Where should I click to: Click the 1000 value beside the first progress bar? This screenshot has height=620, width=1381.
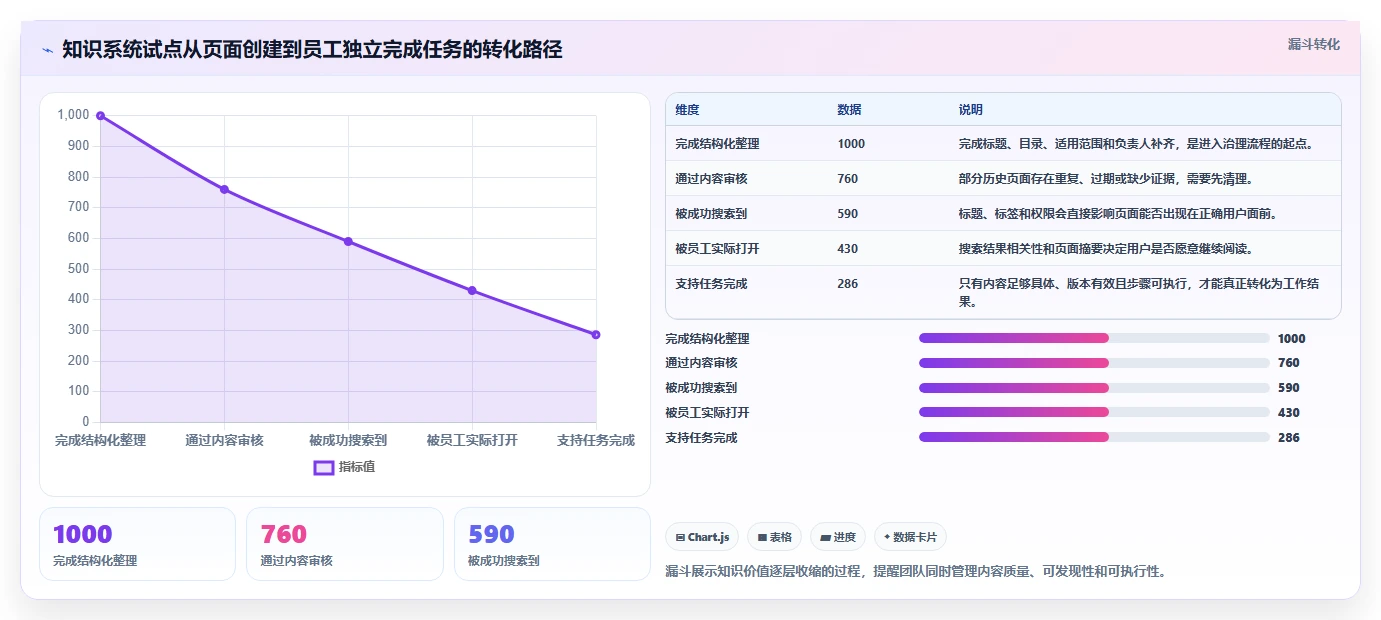(x=1291, y=338)
